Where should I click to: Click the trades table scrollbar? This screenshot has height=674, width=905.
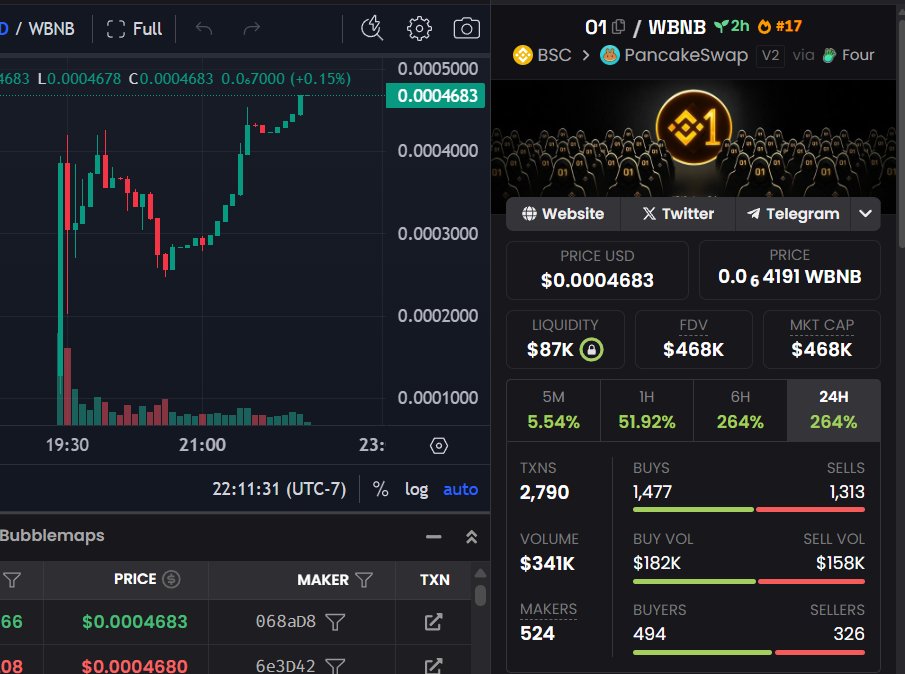point(480,596)
